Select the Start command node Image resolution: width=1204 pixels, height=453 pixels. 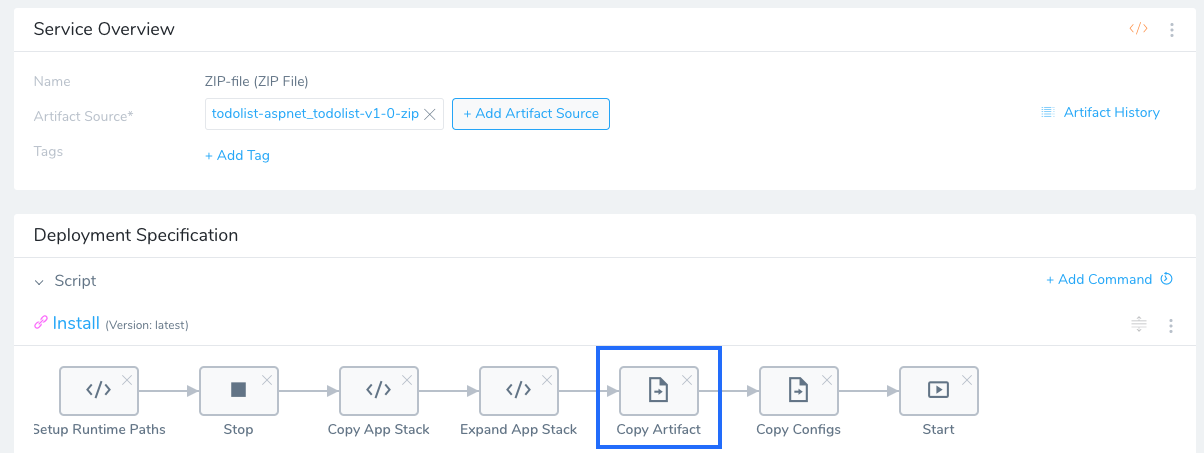[x=938, y=391]
